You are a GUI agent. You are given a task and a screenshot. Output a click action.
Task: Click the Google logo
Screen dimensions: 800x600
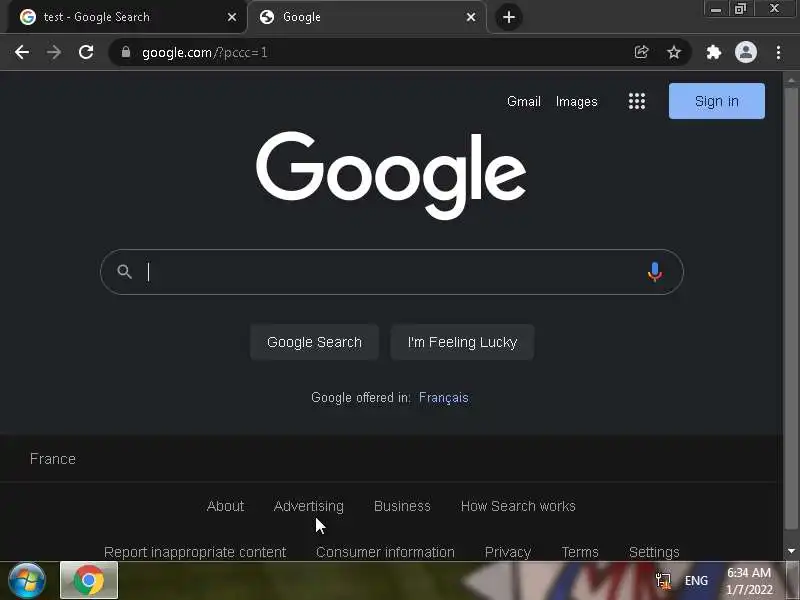click(391, 175)
